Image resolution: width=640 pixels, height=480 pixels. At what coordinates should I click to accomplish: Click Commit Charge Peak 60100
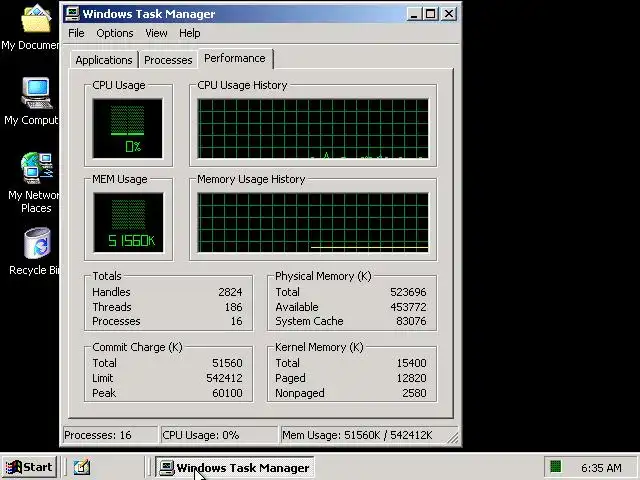click(x=227, y=393)
